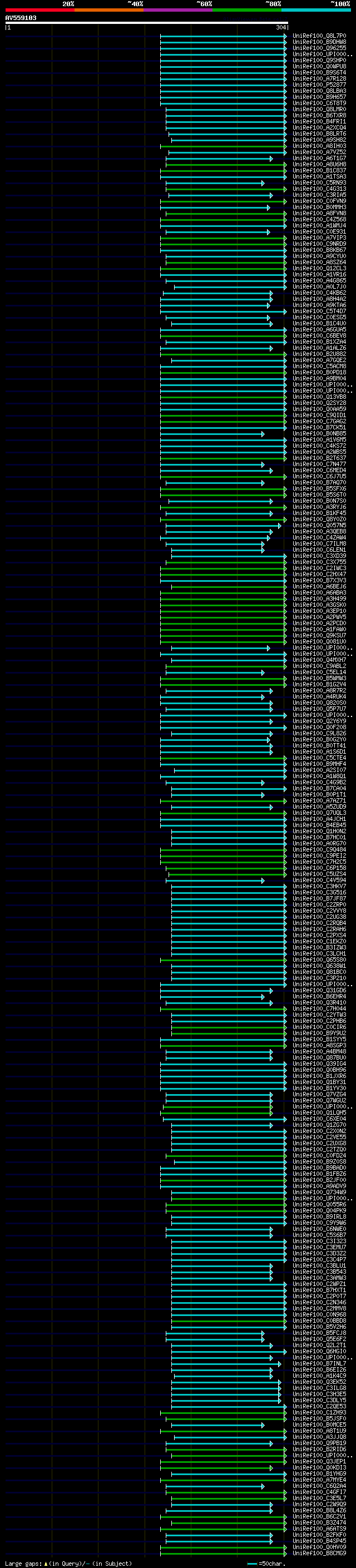Image resolution: width=356 pixels, height=1568 pixels.
Task: Select hit label UniRef100_Q12CL3
Action: pos(319,269)
